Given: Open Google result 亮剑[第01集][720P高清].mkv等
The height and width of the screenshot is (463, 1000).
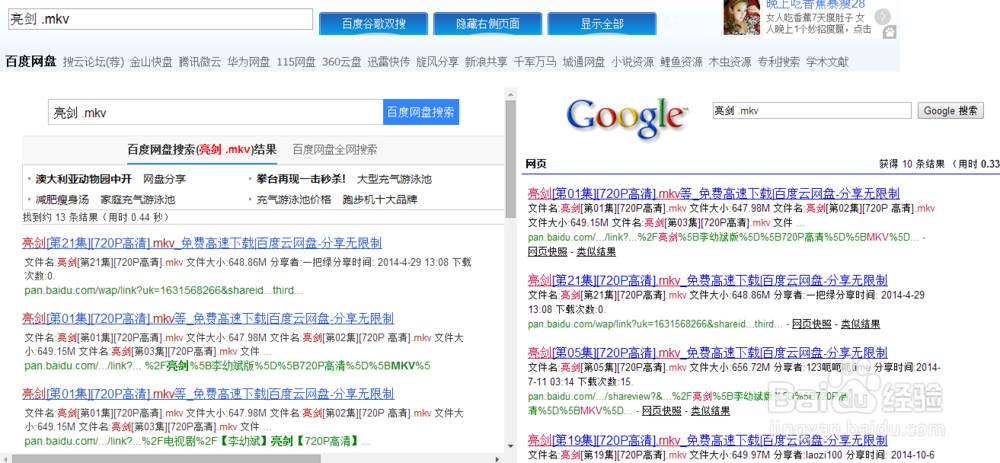Looking at the screenshot, I should point(714,193).
